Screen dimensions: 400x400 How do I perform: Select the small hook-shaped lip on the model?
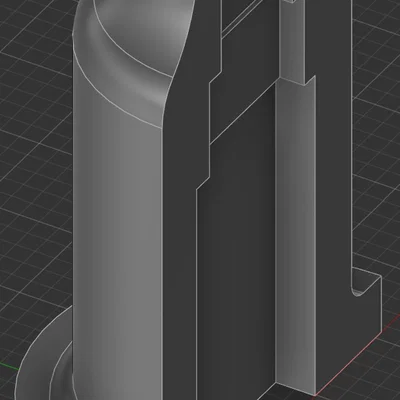[366, 283]
